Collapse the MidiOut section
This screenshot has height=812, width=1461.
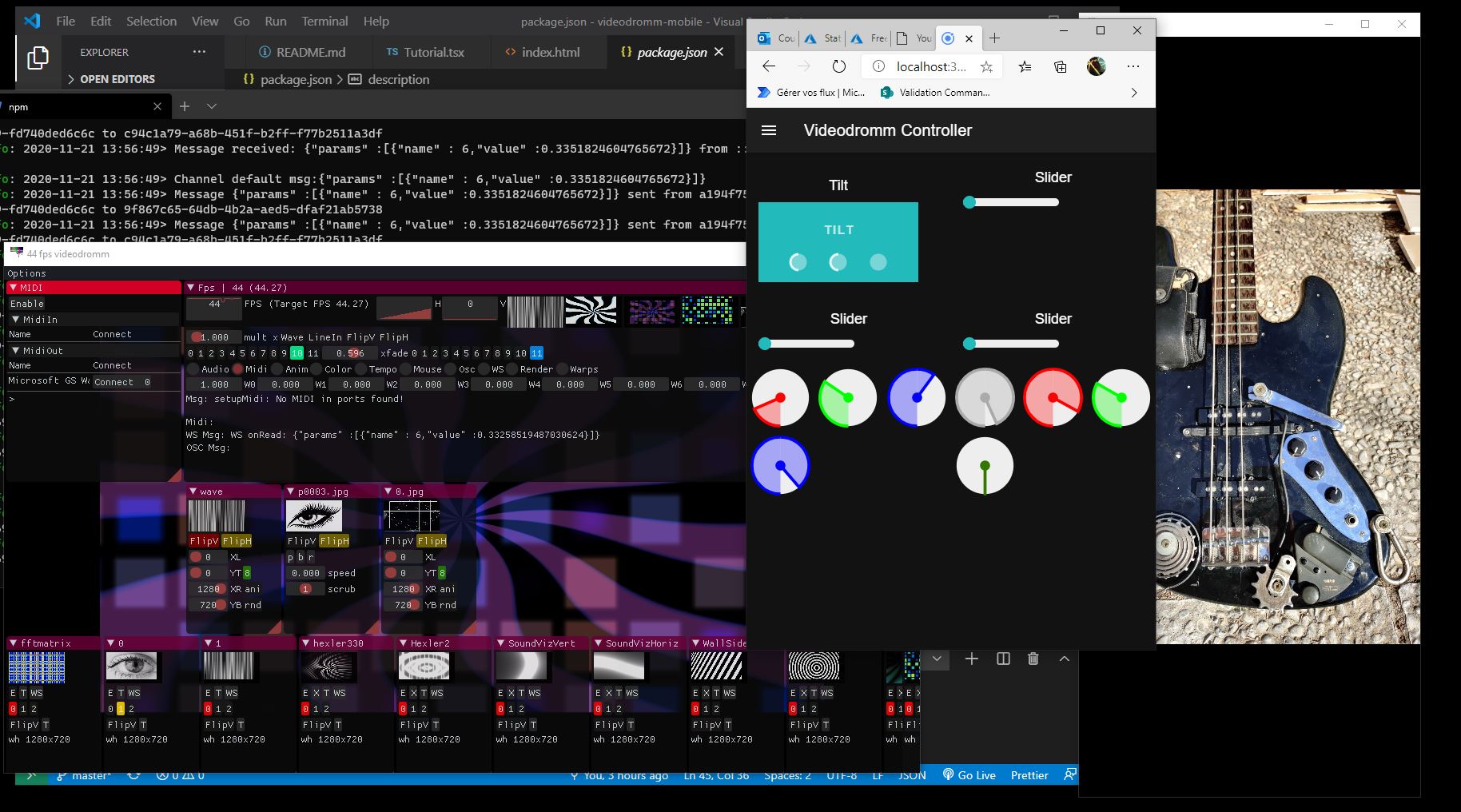[x=16, y=351]
